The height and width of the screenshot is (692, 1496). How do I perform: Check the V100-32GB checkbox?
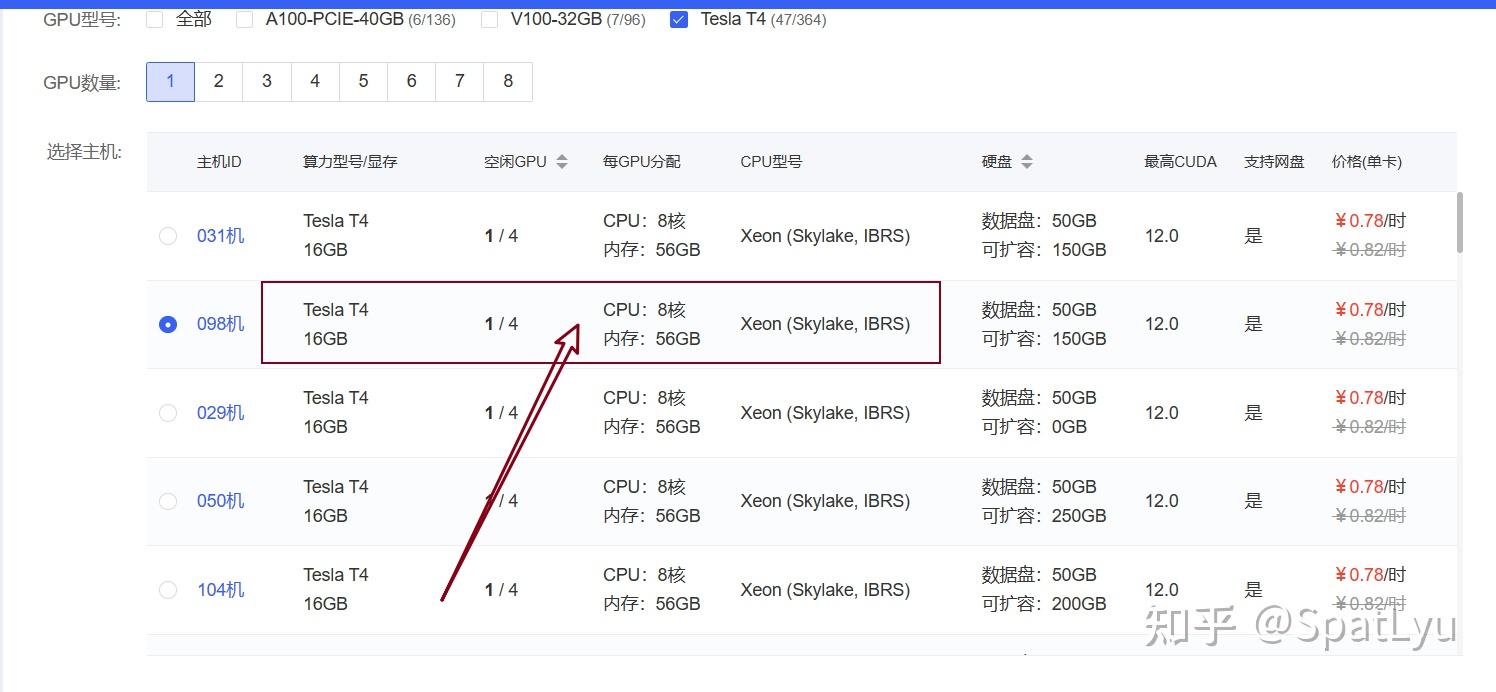pos(489,19)
